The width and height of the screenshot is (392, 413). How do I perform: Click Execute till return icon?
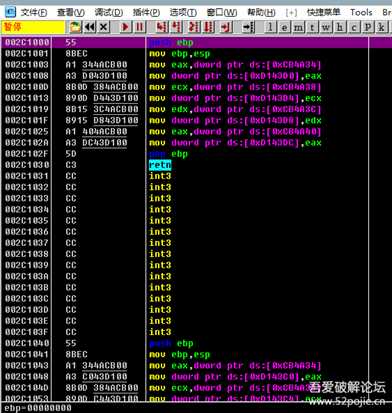226,27
